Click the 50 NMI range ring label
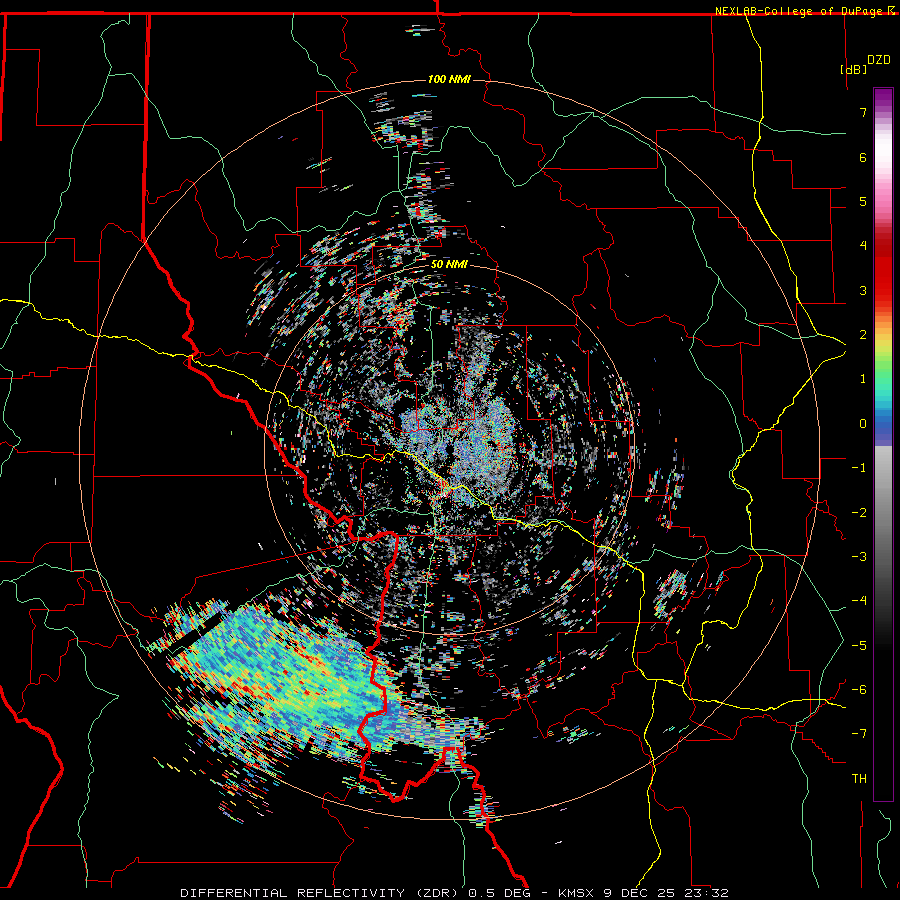Screen dimensions: 900x900 tap(449, 264)
